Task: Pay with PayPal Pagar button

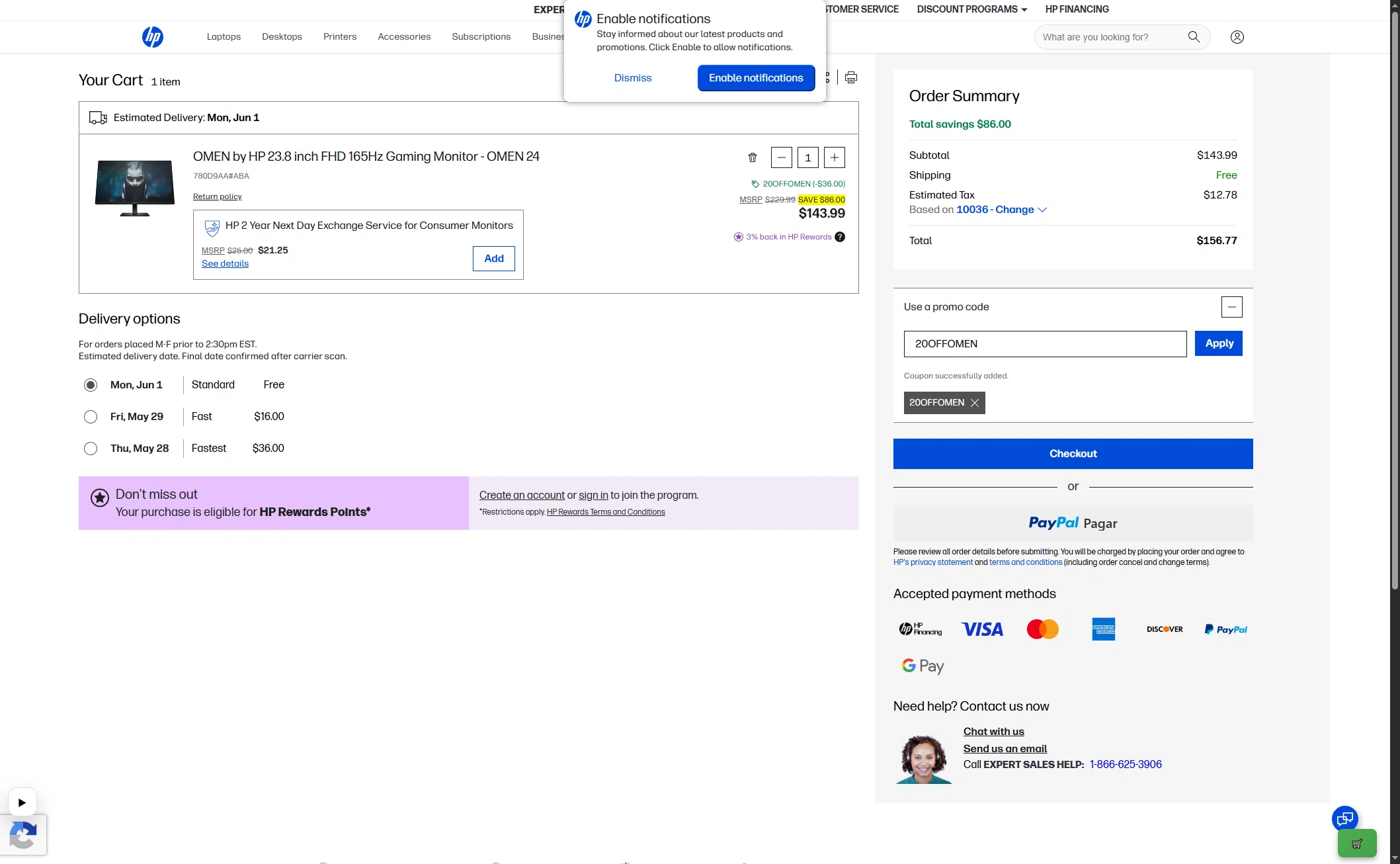Action: [1073, 523]
